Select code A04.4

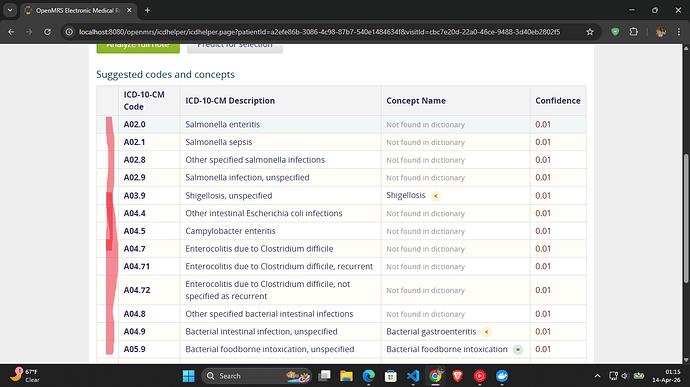pyautogui.click(x=134, y=213)
